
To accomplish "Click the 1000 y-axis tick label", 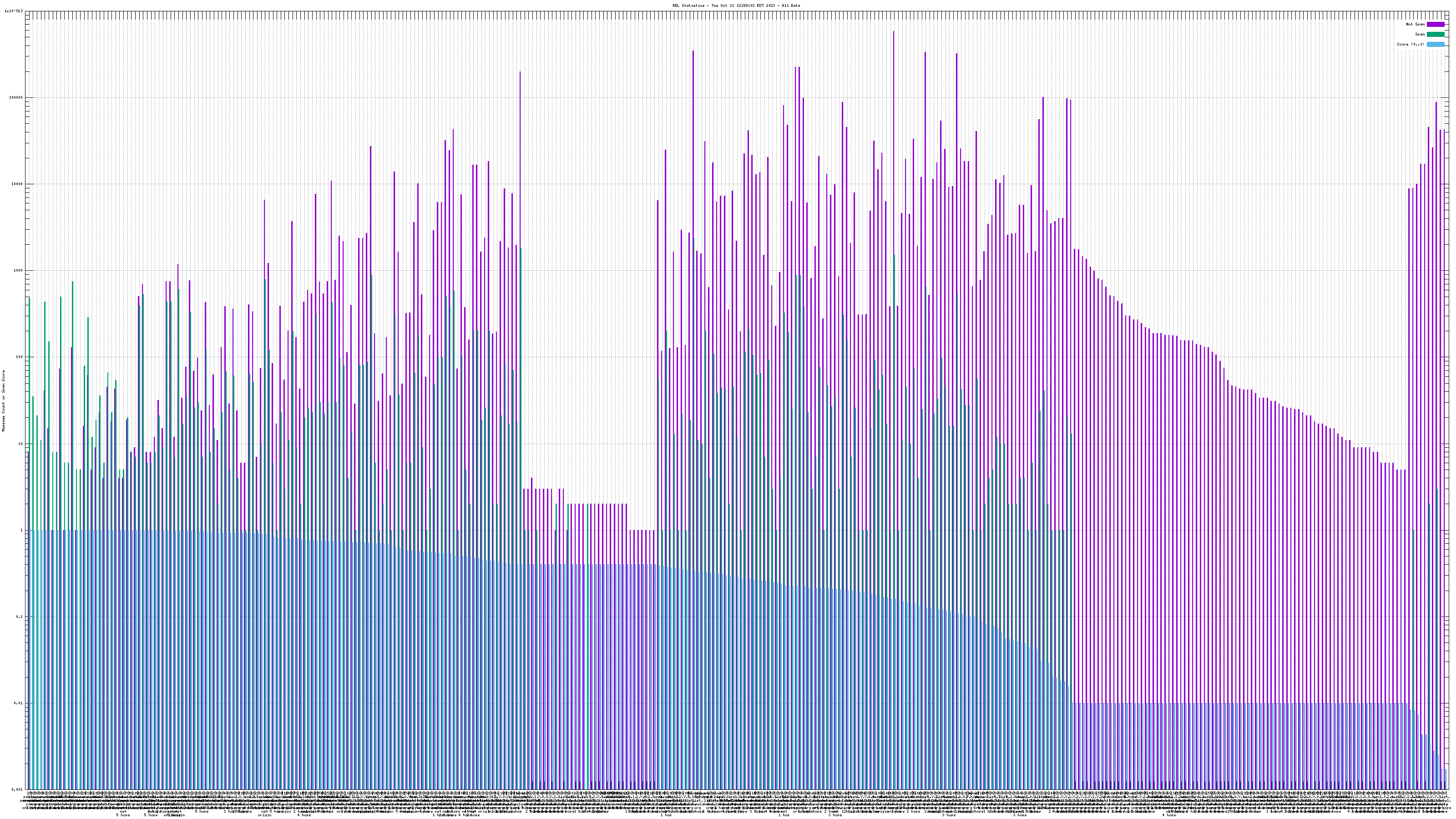I will point(18,271).
